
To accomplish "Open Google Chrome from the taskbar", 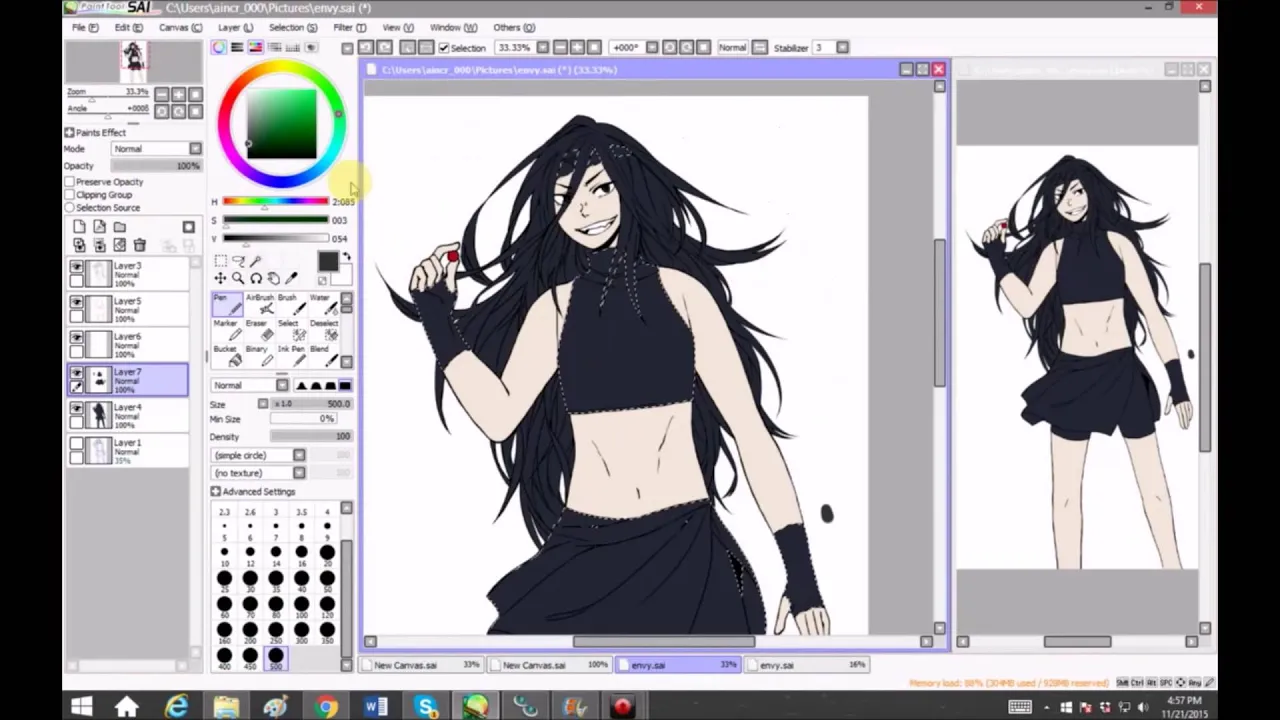I will (x=326, y=707).
